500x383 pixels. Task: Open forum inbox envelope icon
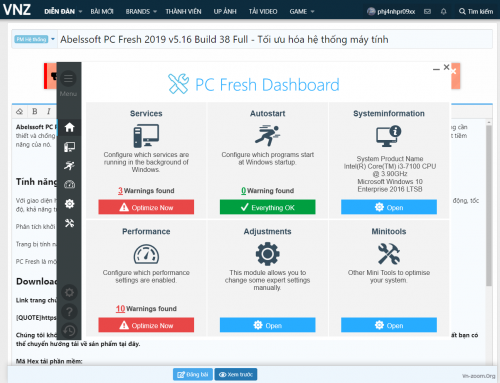pos(427,12)
